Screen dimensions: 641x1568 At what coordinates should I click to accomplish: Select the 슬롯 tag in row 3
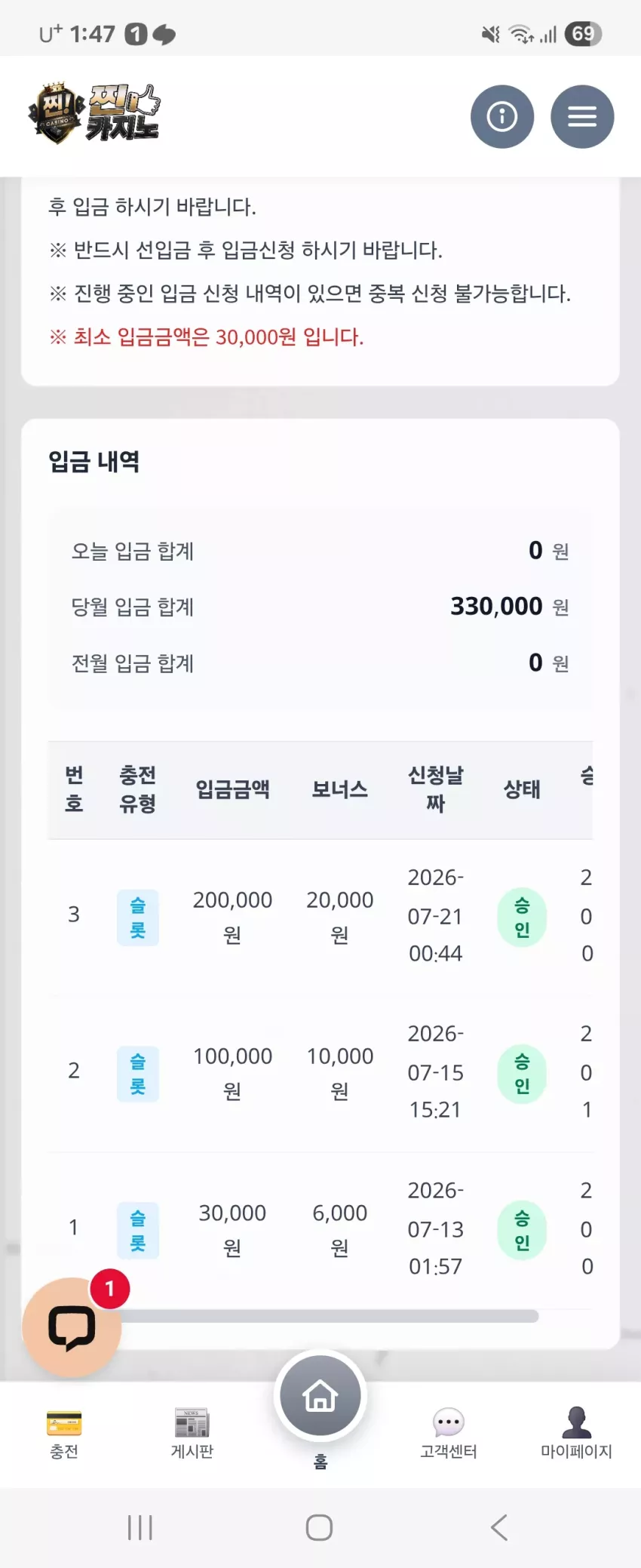(138, 918)
